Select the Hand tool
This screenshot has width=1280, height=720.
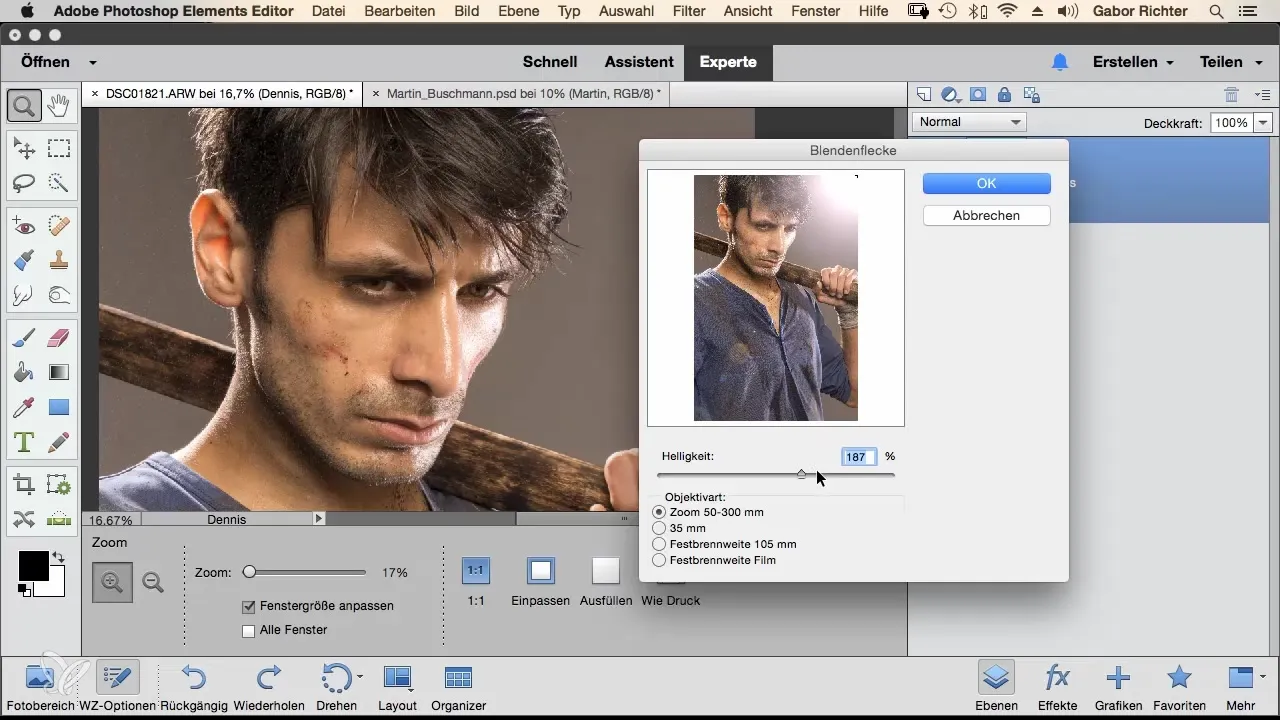(59, 104)
